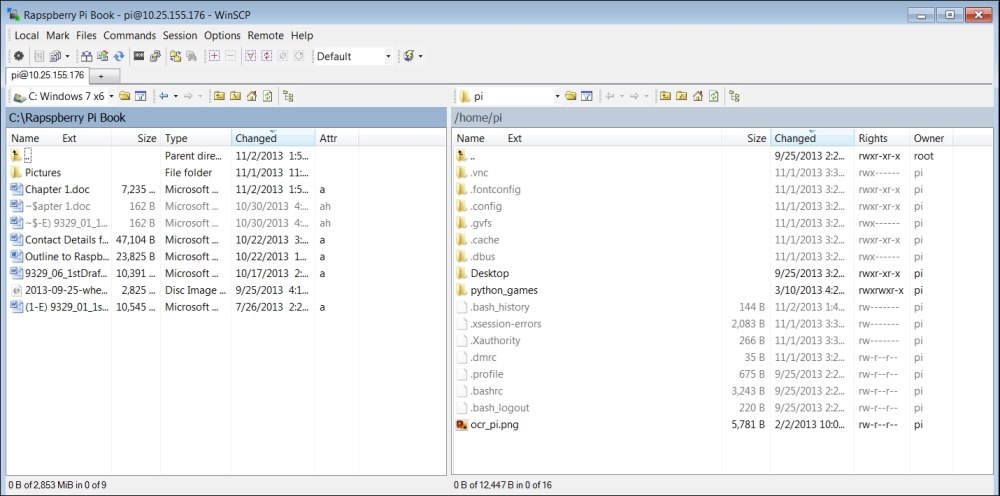Image resolution: width=1000 pixels, height=496 pixels.
Task: Open the Session menu
Action: (x=180, y=36)
